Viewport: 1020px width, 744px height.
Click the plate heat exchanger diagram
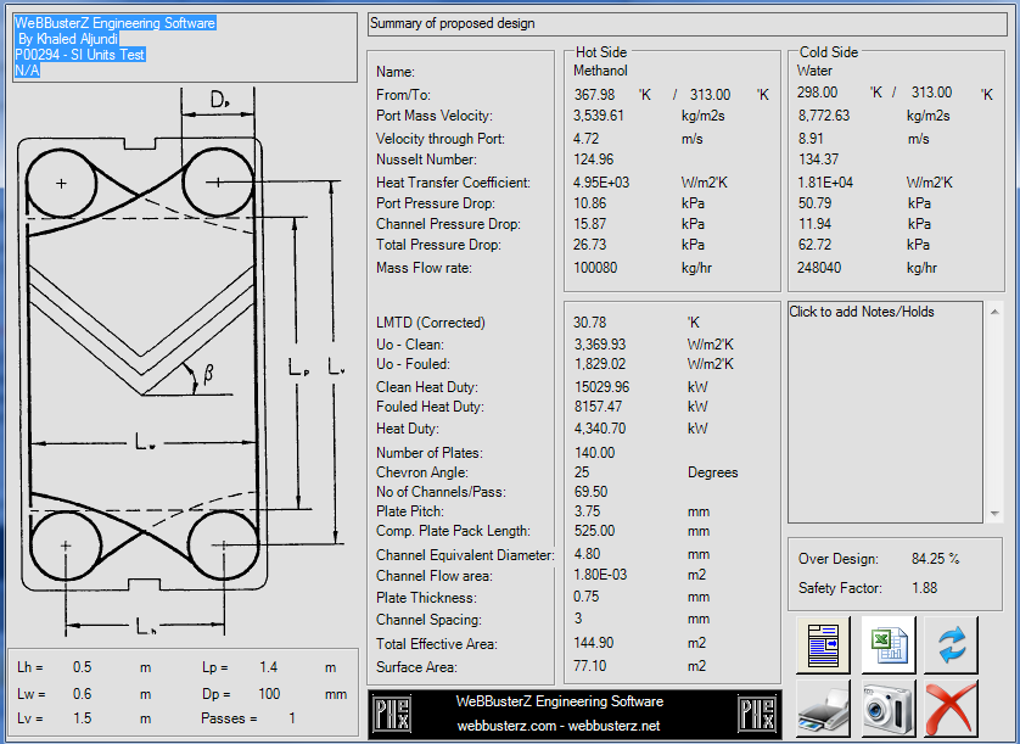tap(140, 365)
